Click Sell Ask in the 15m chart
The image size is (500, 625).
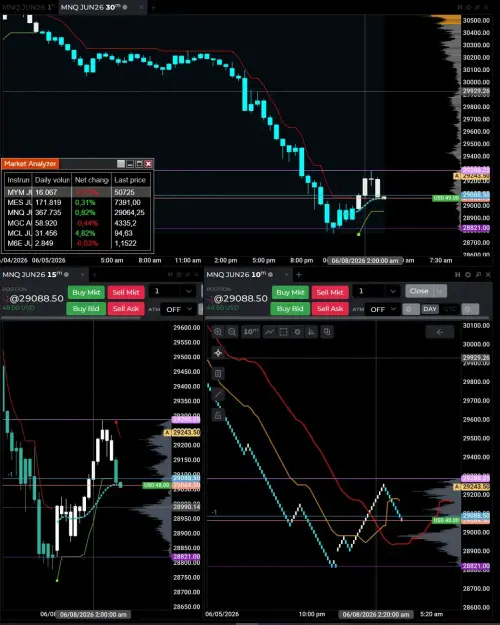tap(126, 309)
